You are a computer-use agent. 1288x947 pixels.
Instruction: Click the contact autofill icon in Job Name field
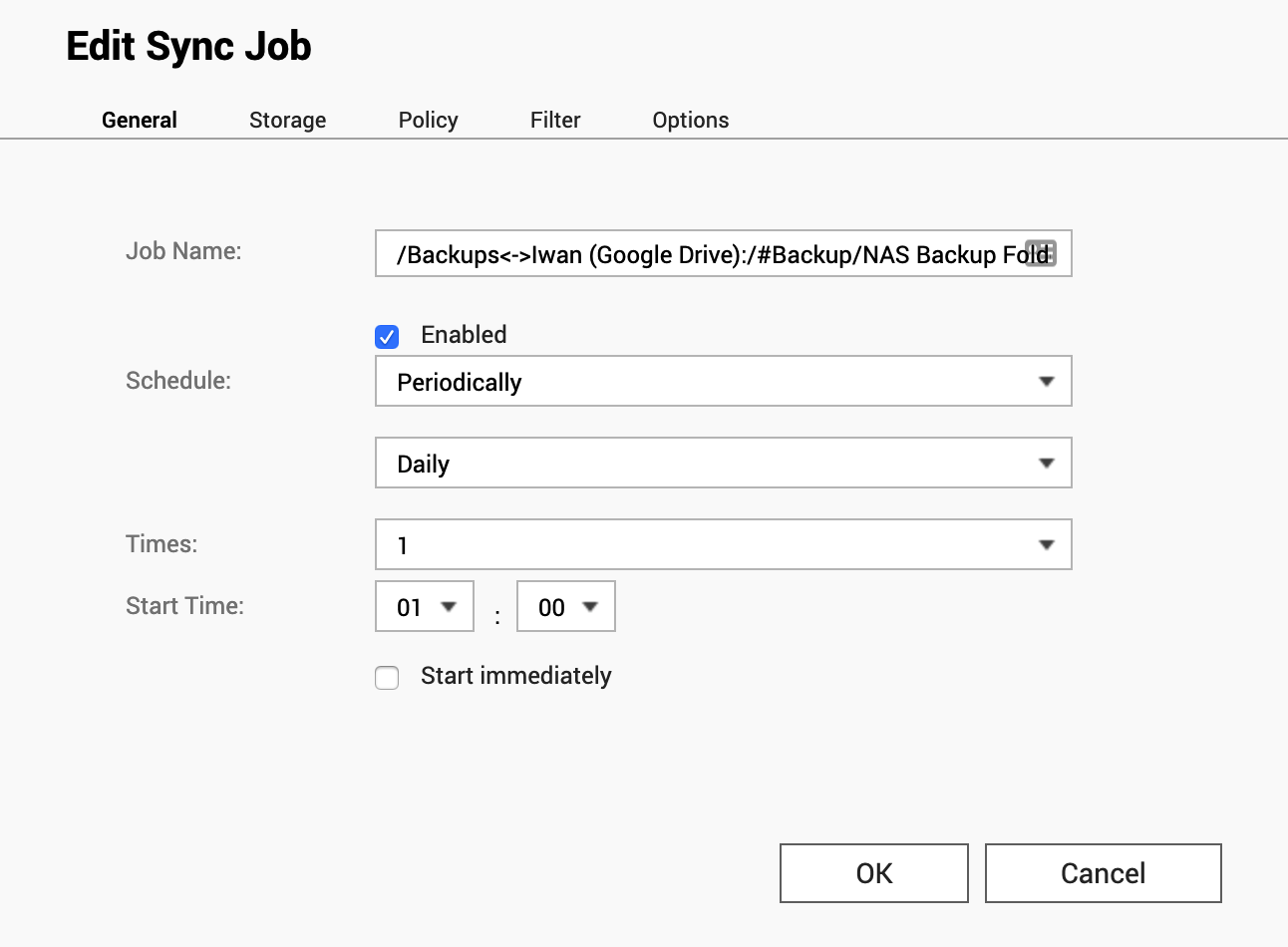[x=1040, y=253]
